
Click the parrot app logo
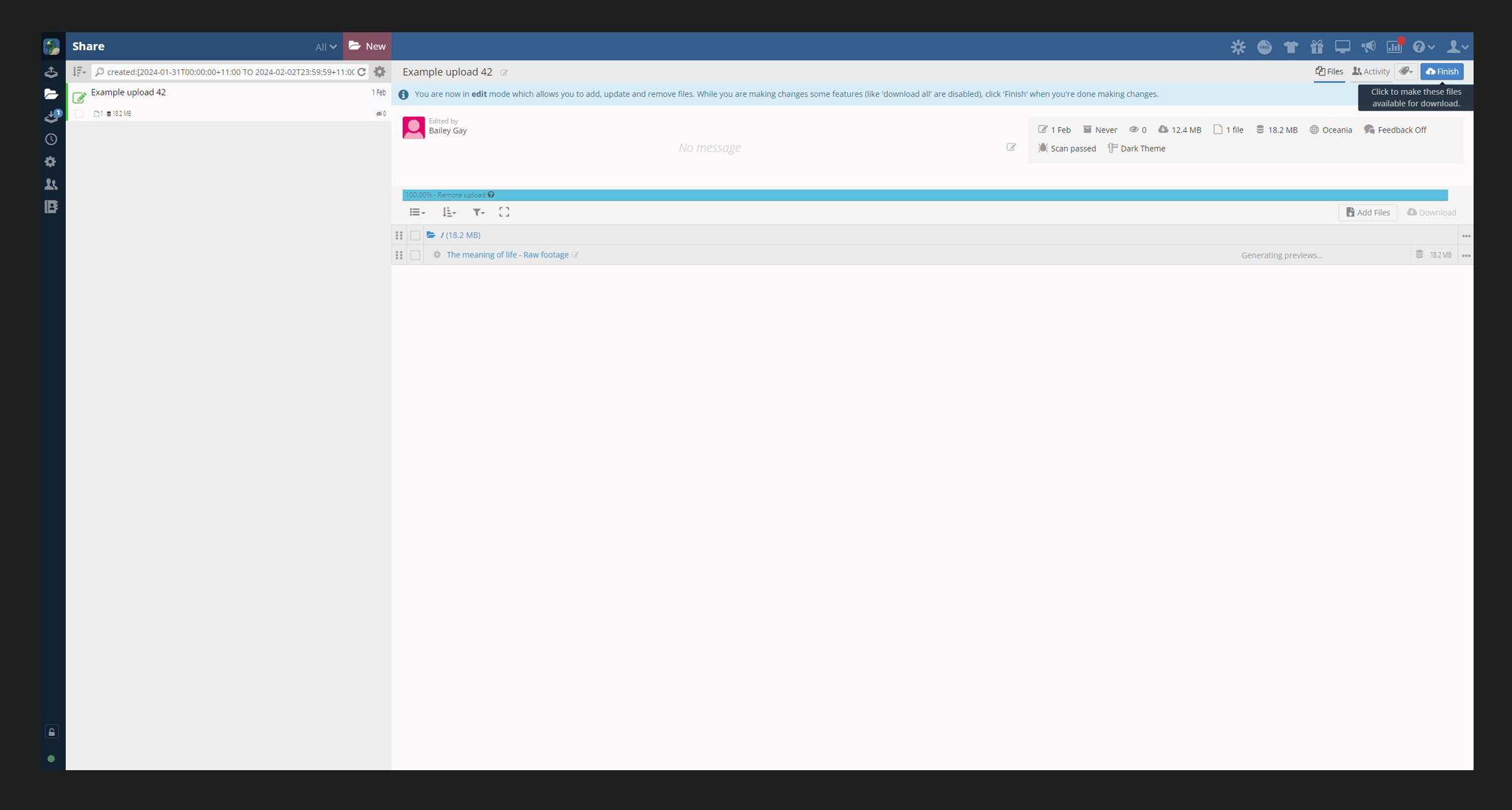(x=52, y=46)
